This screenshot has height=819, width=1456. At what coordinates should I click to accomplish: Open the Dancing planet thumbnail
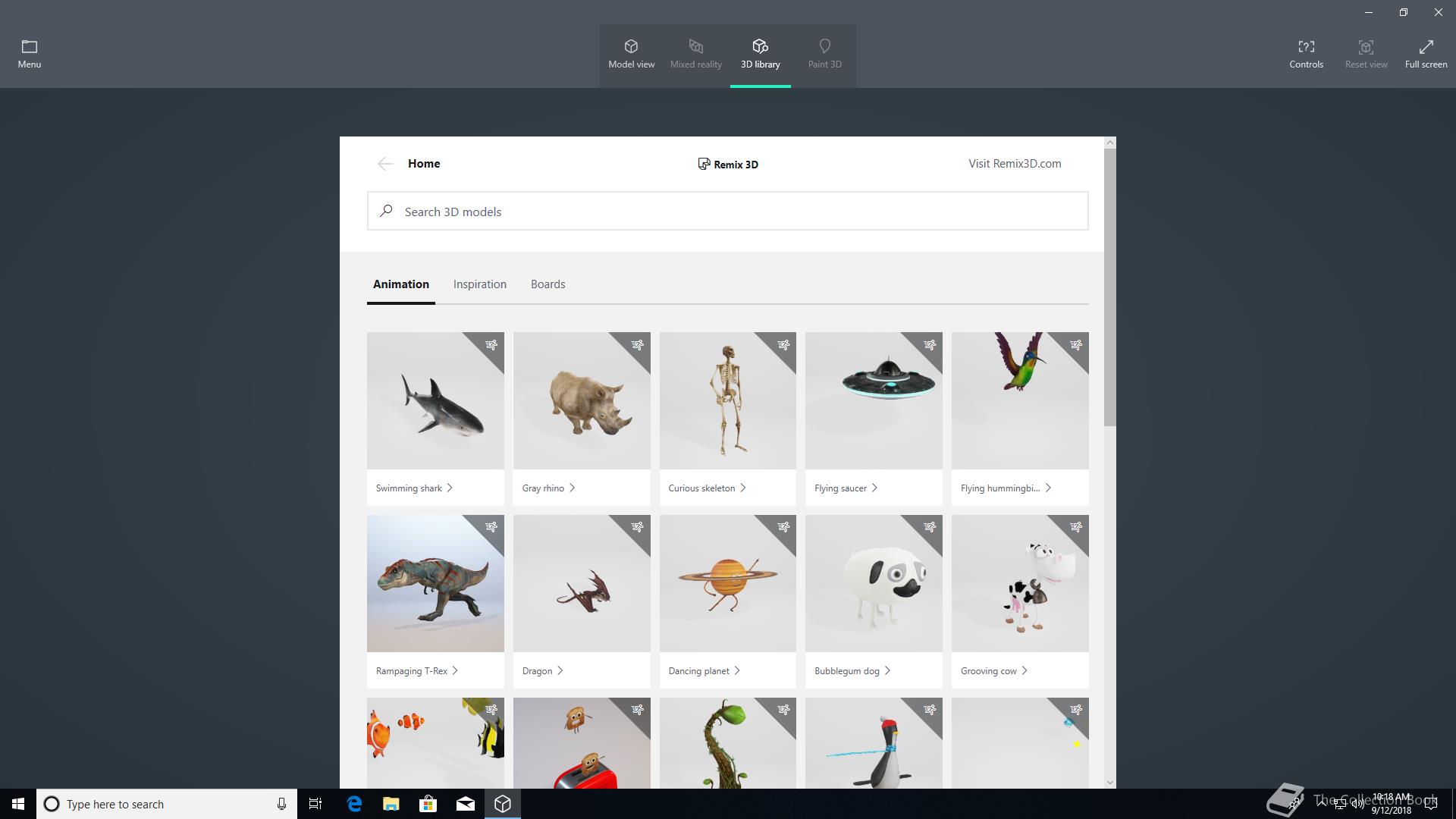[728, 583]
